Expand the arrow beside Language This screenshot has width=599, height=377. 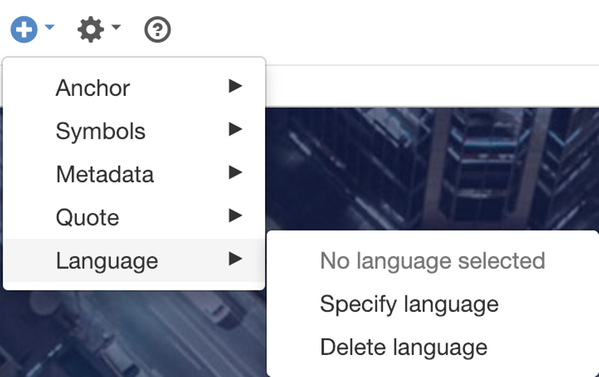pyautogui.click(x=235, y=259)
